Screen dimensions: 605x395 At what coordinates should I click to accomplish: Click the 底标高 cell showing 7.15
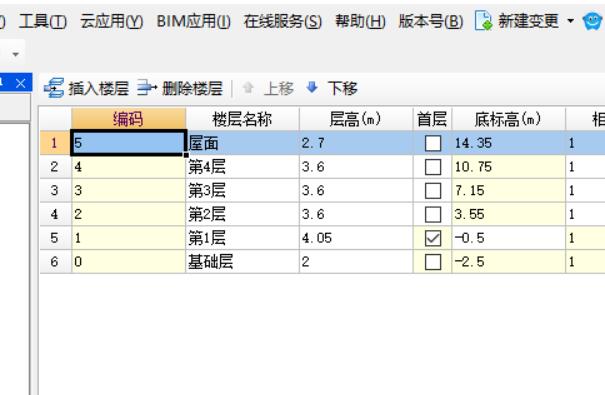pos(508,191)
